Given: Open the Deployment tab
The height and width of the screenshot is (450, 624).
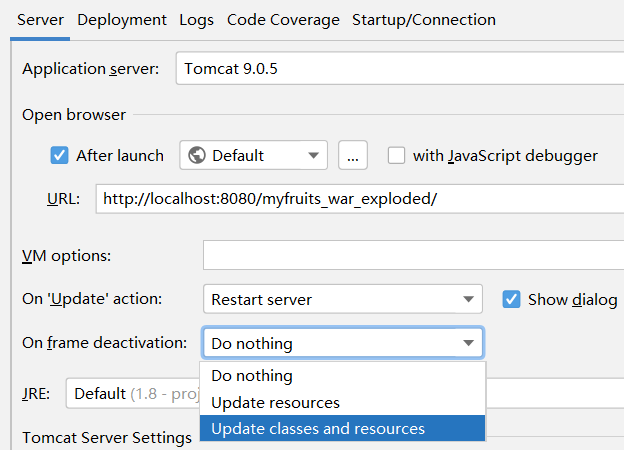Looking at the screenshot, I should pos(122,20).
